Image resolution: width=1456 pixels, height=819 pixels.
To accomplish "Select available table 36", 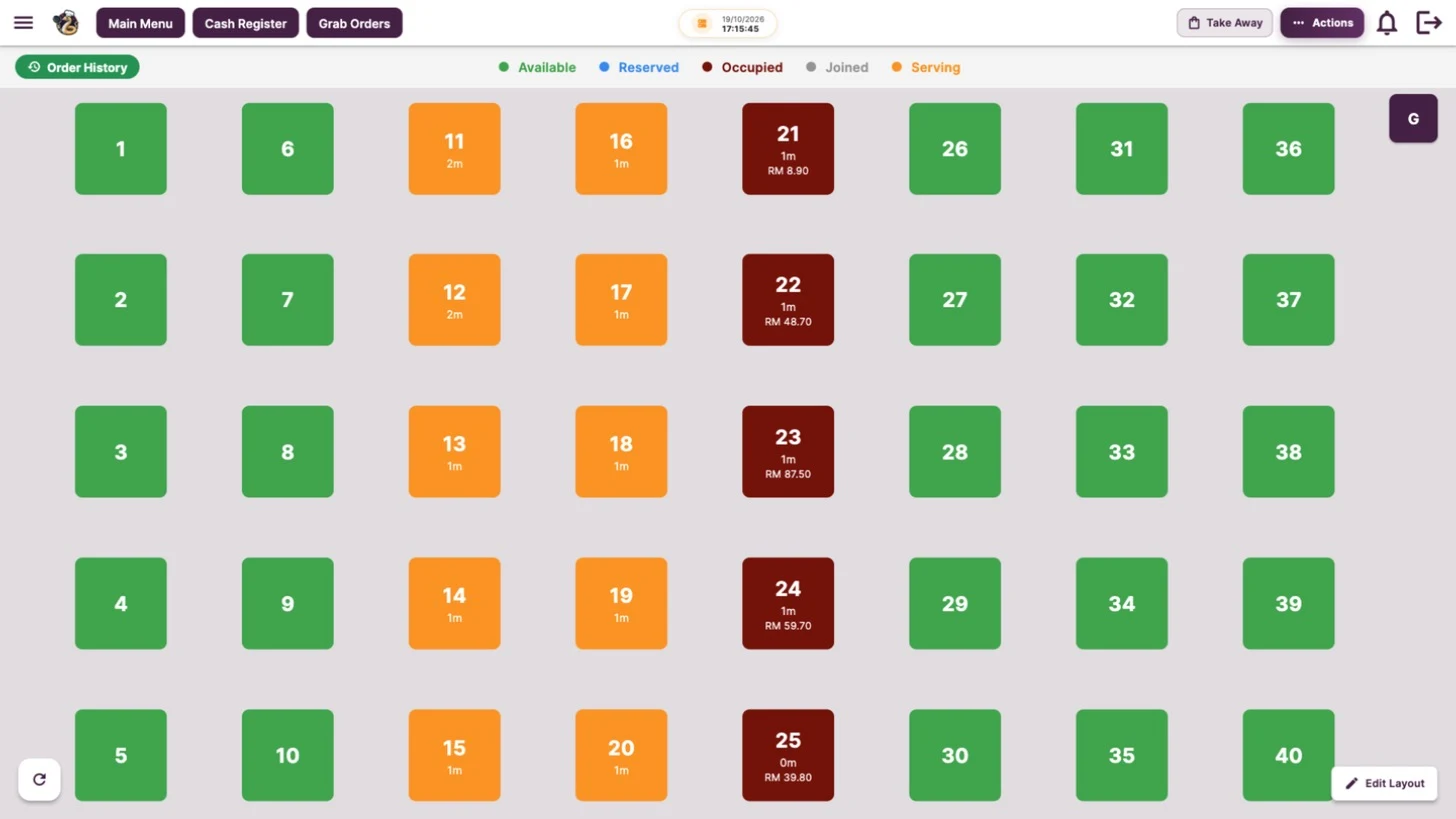I will coord(1289,149).
